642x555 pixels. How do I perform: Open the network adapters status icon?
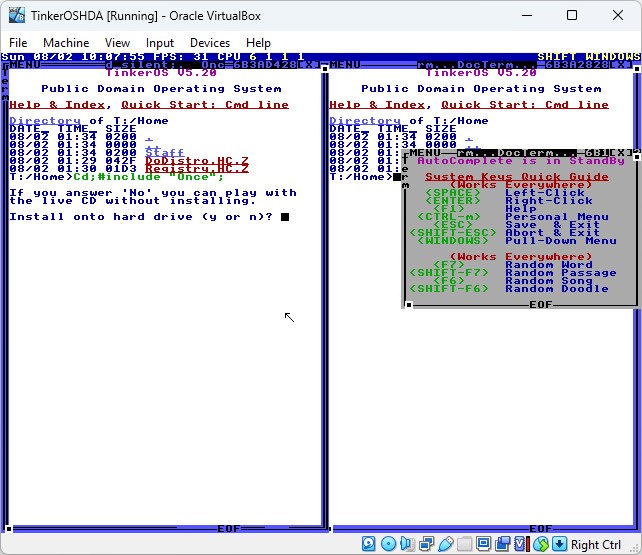click(426, 544)
